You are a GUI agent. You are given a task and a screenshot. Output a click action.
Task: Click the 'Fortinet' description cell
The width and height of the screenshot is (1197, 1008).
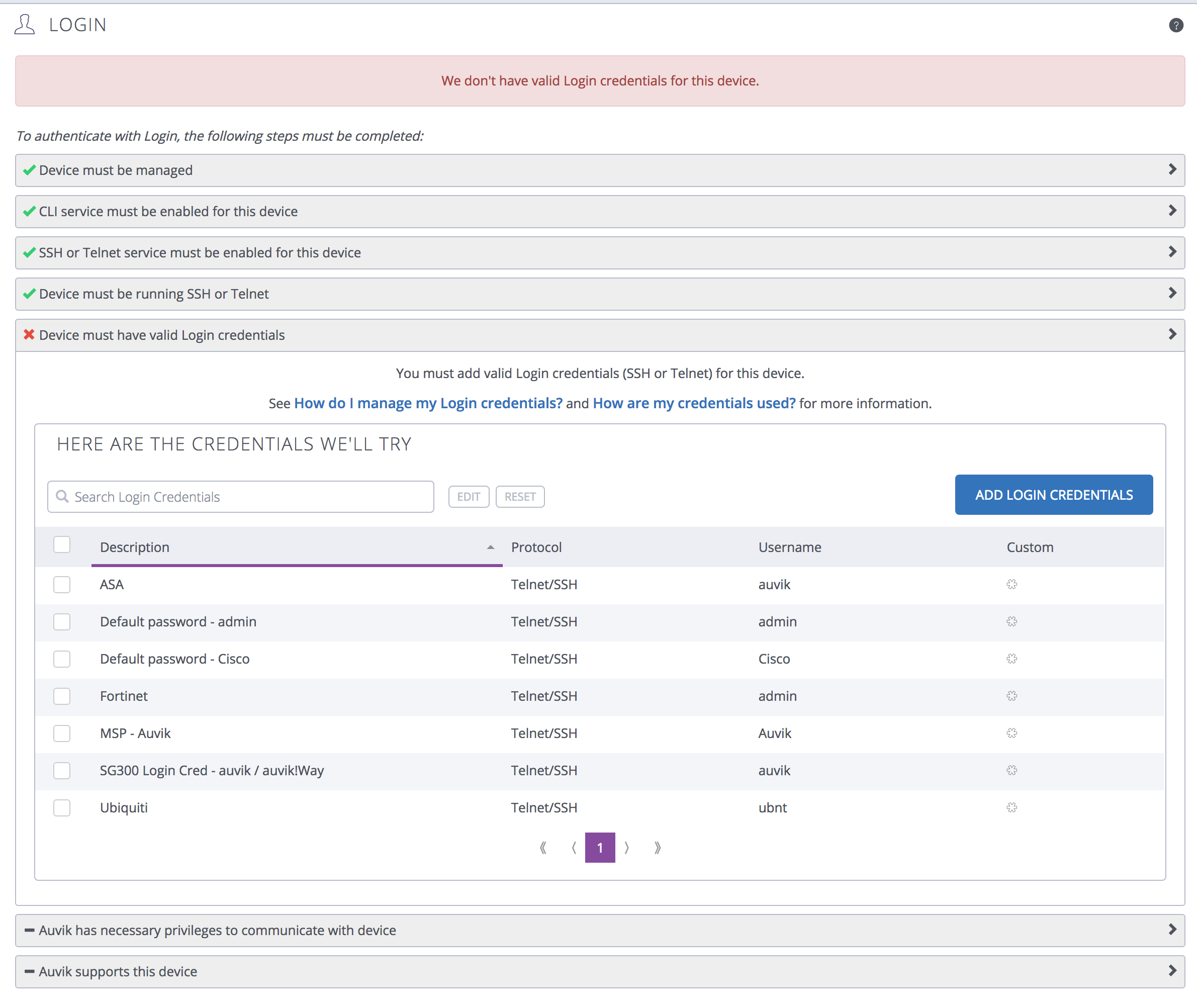click(x=123, y=695)
